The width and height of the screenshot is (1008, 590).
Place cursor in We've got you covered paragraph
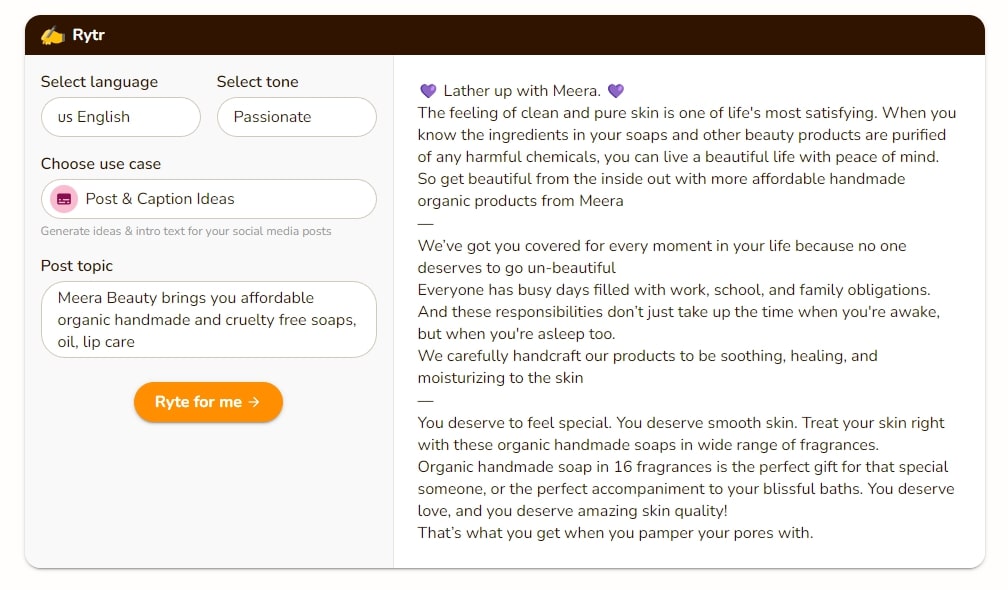point(662,257)
